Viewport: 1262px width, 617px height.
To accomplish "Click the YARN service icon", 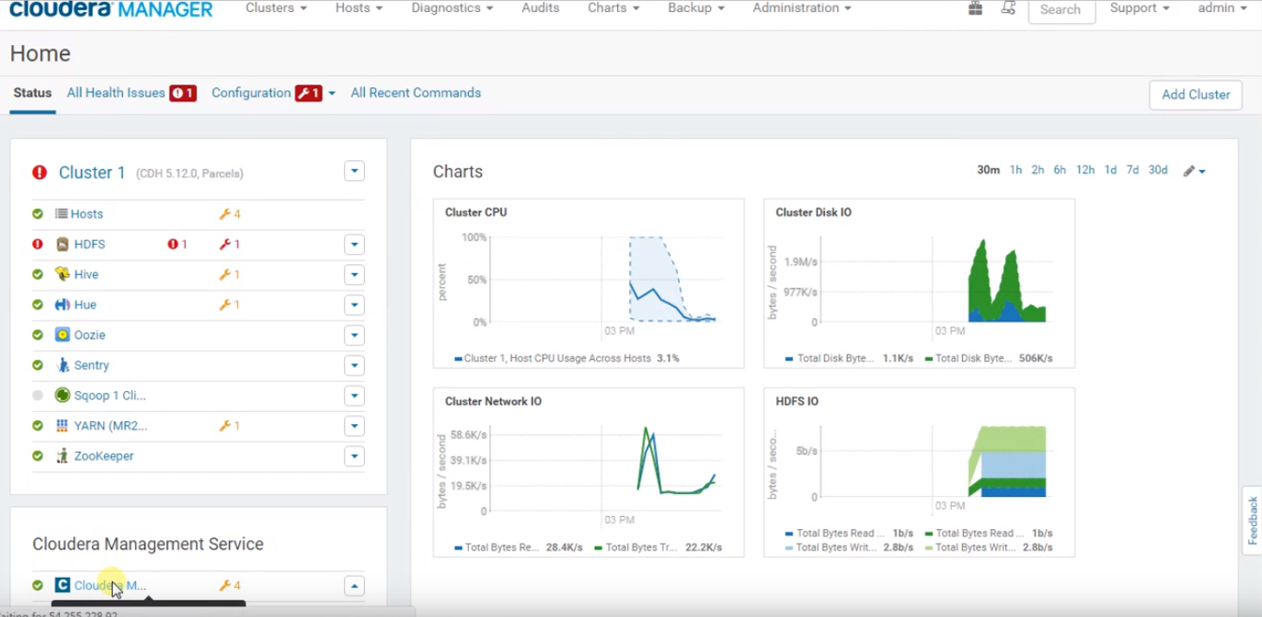I will point(62,425).
